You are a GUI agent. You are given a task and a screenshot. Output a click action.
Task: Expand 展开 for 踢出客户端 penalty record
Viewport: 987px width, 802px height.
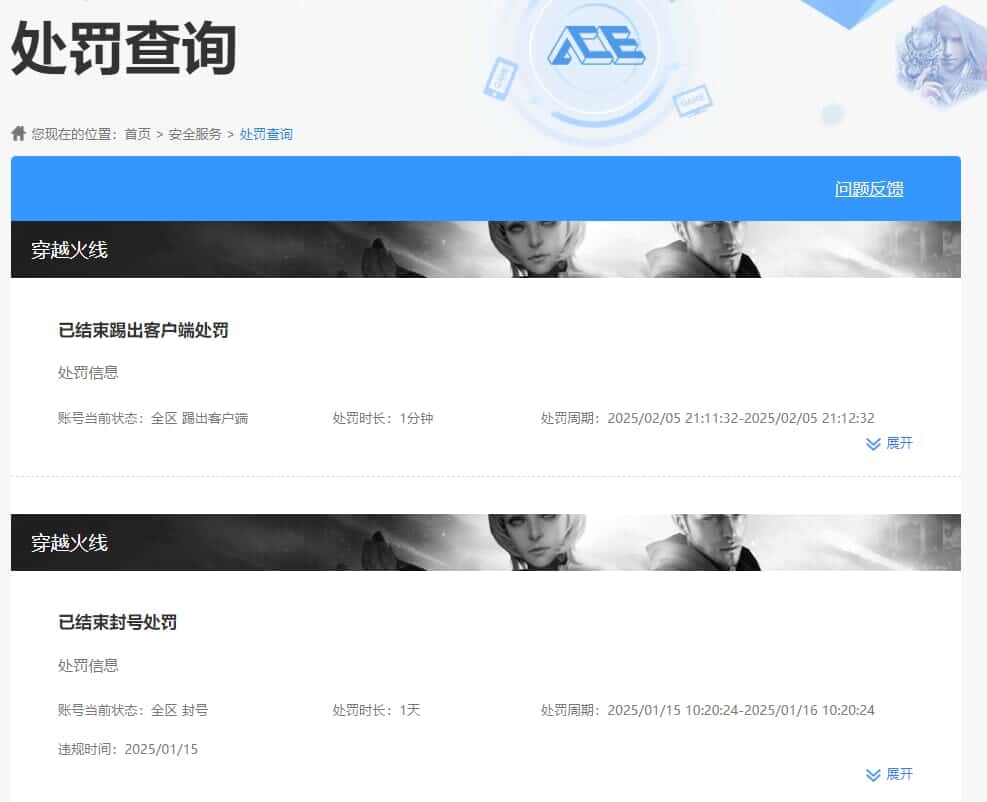pyautogui.click(x=889, y=443)
